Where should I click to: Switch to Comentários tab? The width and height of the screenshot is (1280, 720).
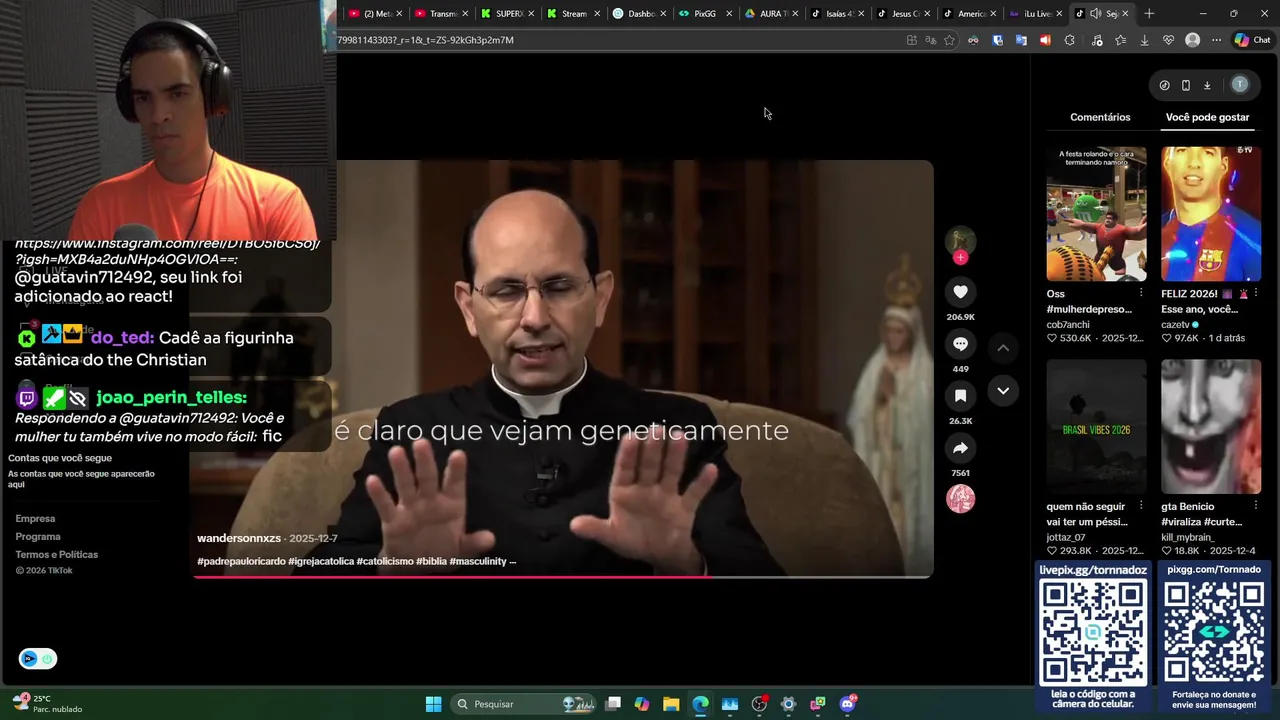point(1100,117)
